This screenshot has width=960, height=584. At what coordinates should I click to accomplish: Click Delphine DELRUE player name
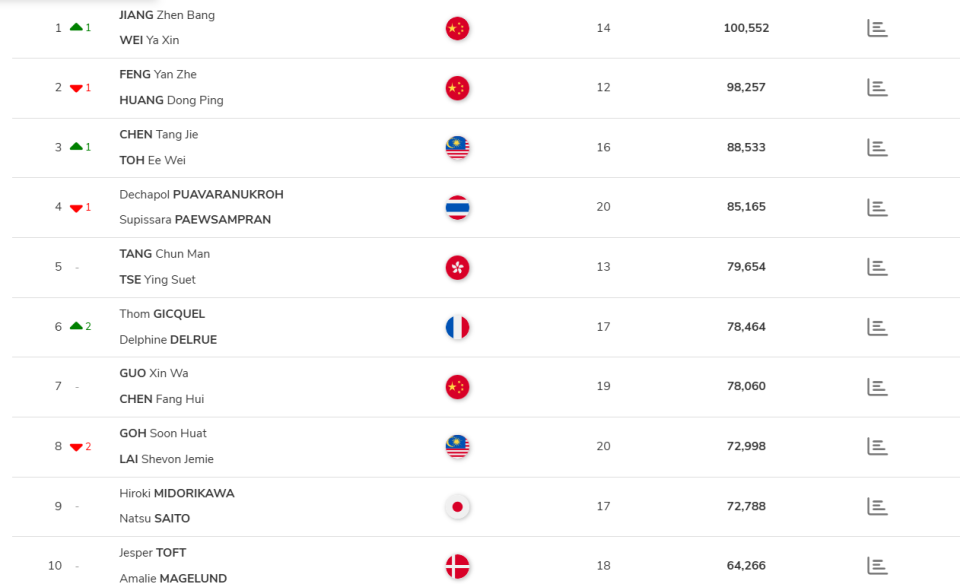(x=168, y=340)
